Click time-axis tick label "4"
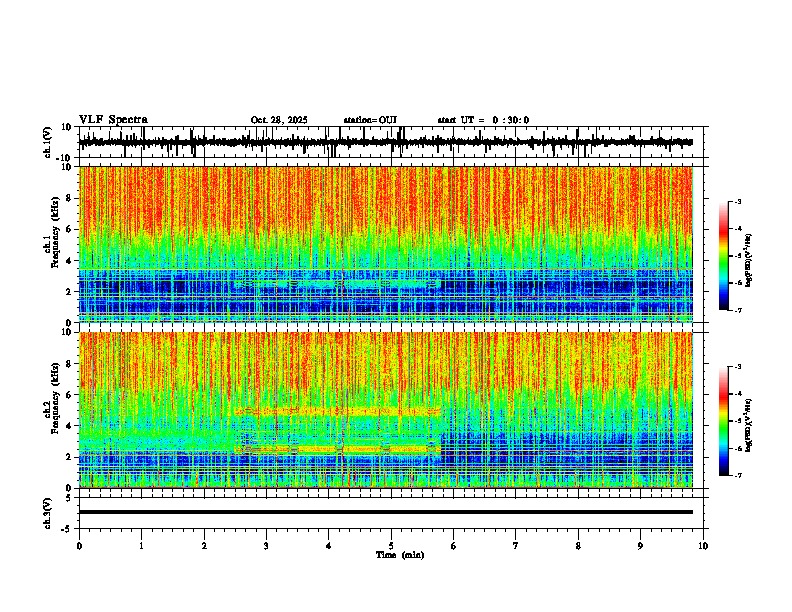The width and height of the screenshot is (792, 612). pos(328,546)
